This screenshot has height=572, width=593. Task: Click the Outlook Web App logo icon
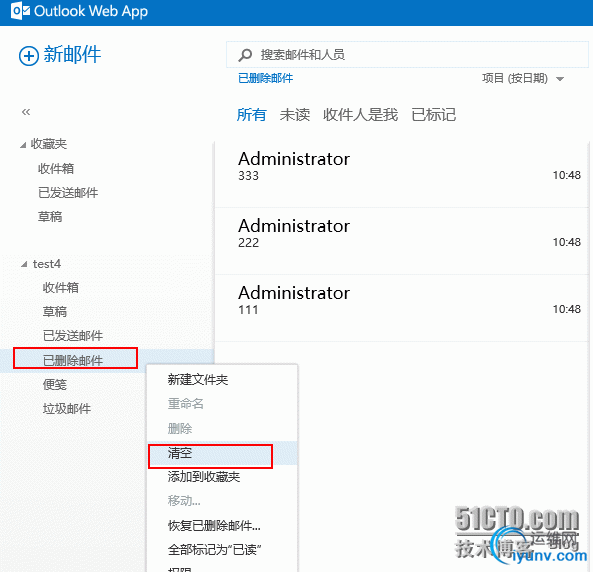20,11
